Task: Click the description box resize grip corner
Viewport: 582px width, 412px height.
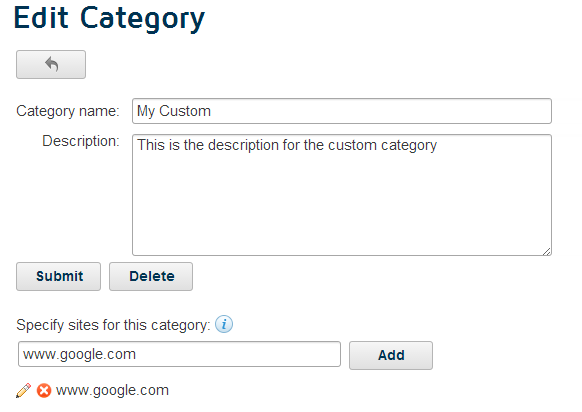Action: click(546, 251)
